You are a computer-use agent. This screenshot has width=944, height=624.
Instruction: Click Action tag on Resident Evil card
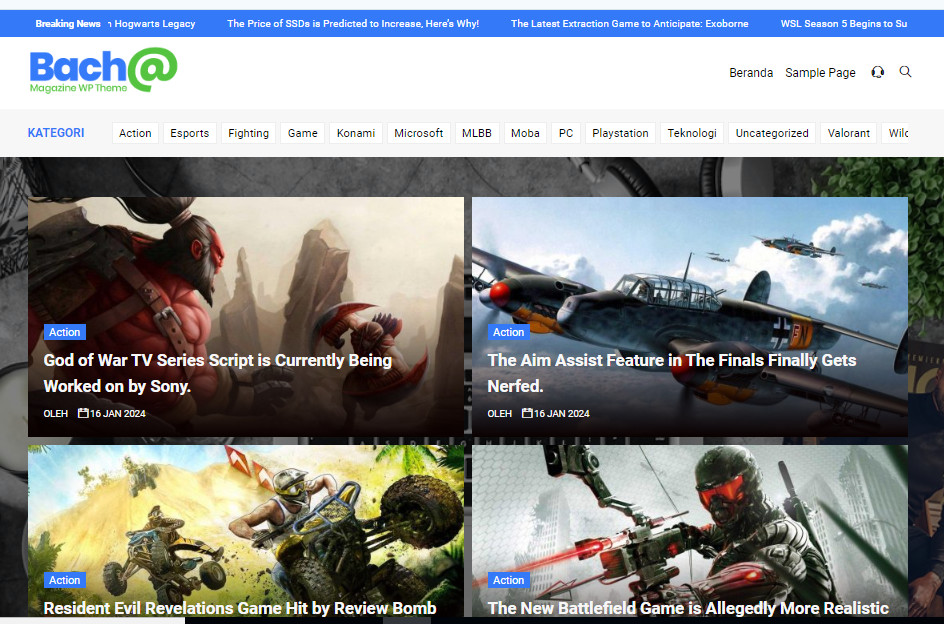point(64,580)
